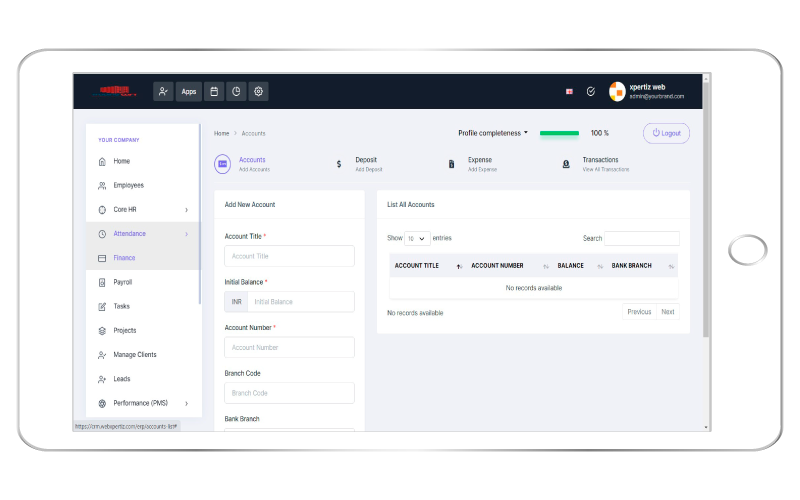Click the calendar icon in top toolbar
The image size is (800, 500).
214,91
